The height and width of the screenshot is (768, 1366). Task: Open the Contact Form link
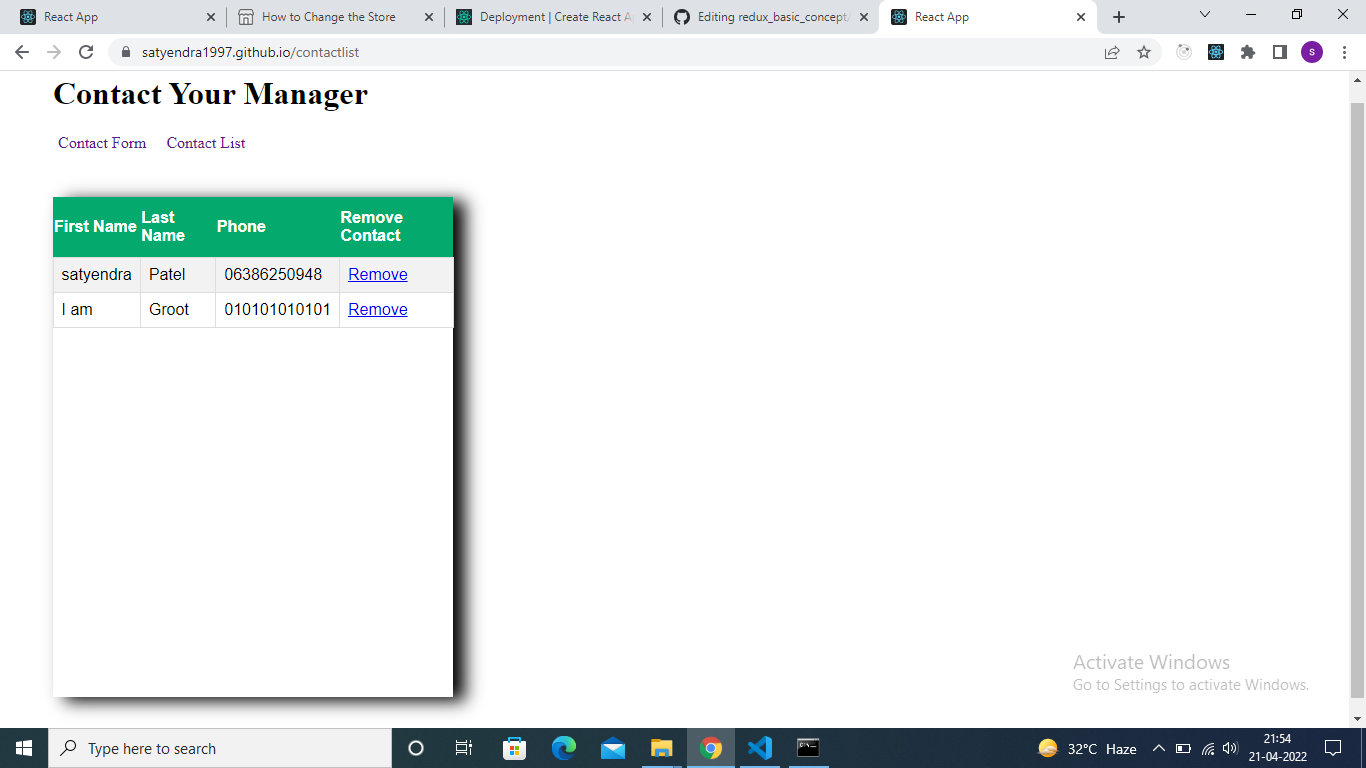click(101, 143)
